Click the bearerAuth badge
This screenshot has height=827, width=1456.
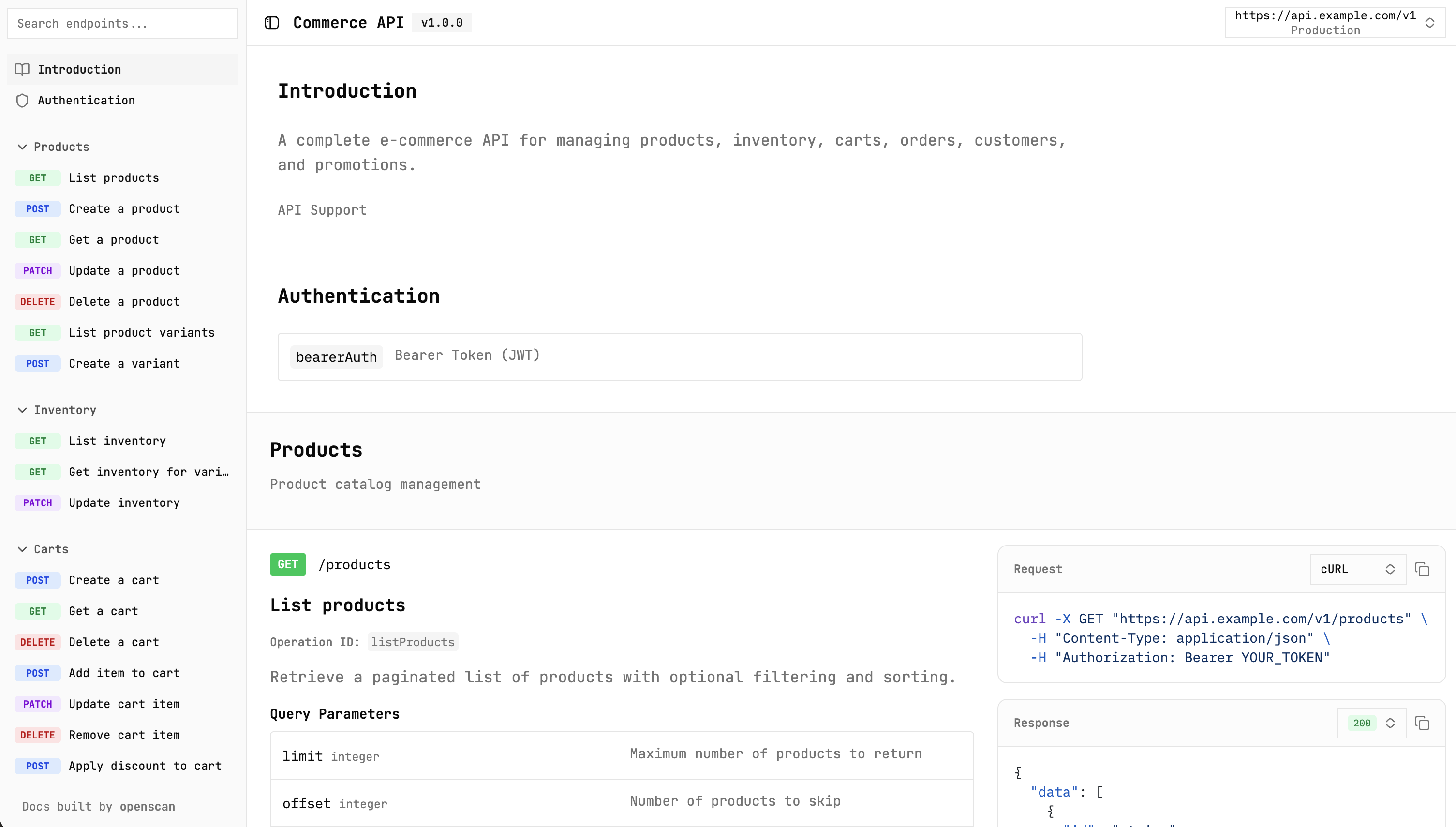click(336, 357)
